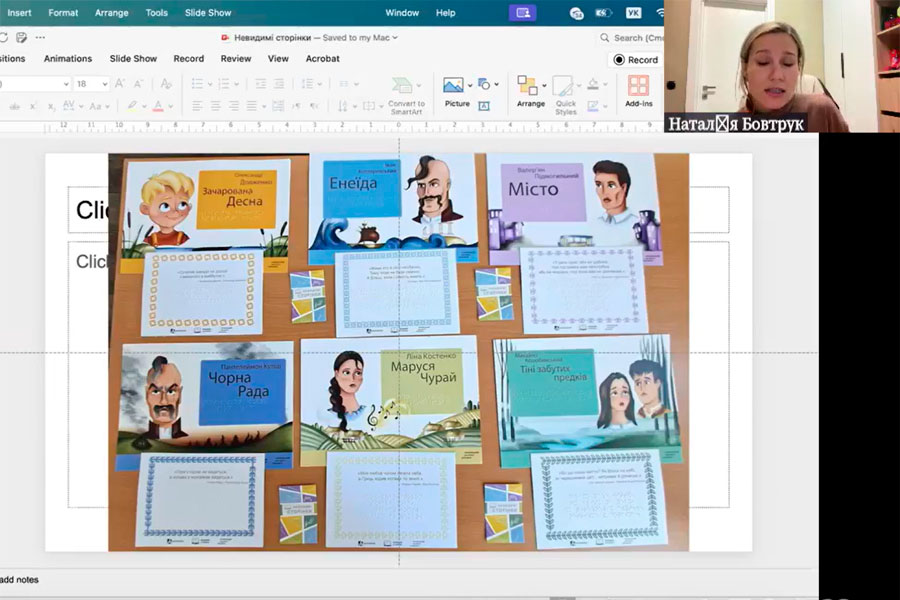Click the Record button with circle icon
Screen dimensions: 900x600
coord(636,60)
